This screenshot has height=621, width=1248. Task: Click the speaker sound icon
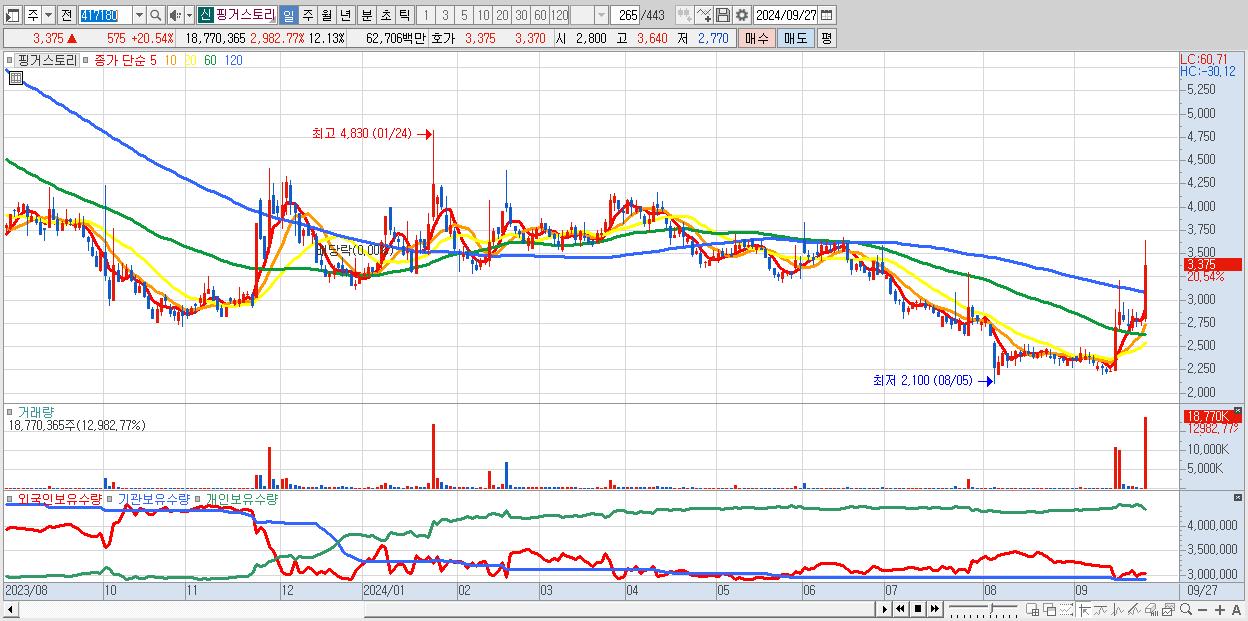tap(175, 15)
